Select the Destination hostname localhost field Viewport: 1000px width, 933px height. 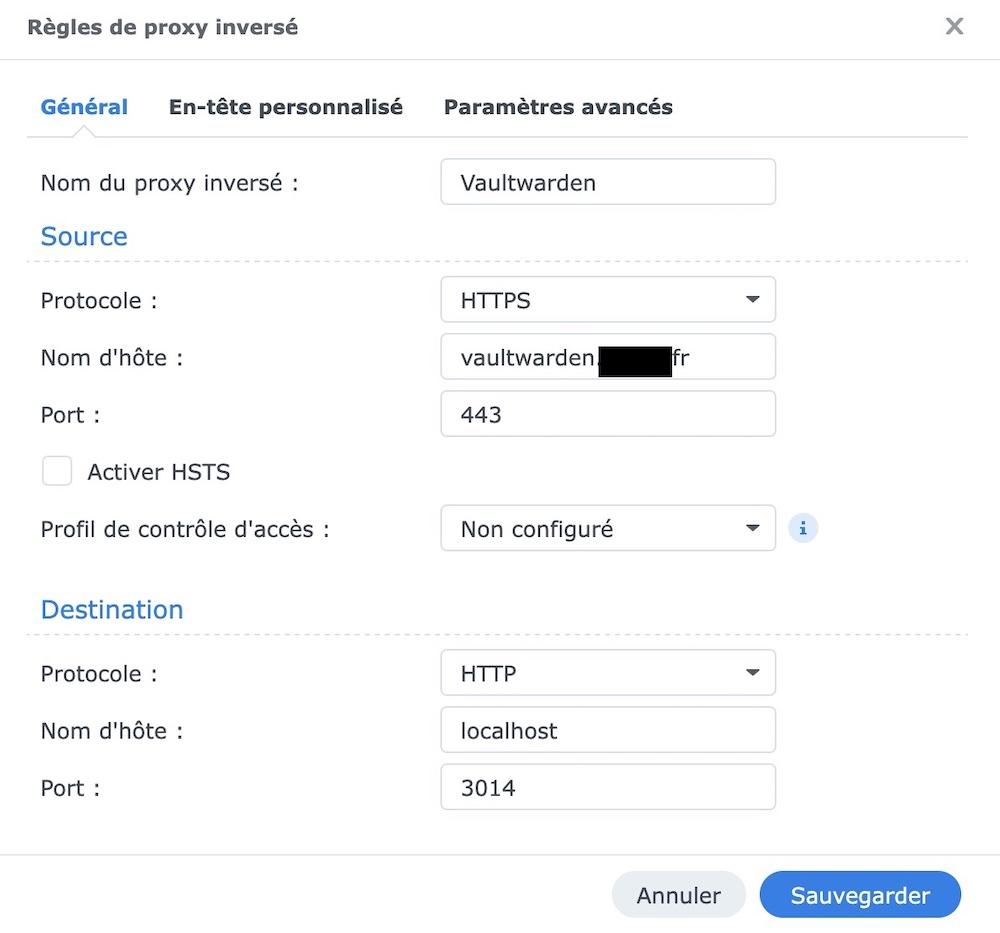pyautogui.click(x=607, y=730)
